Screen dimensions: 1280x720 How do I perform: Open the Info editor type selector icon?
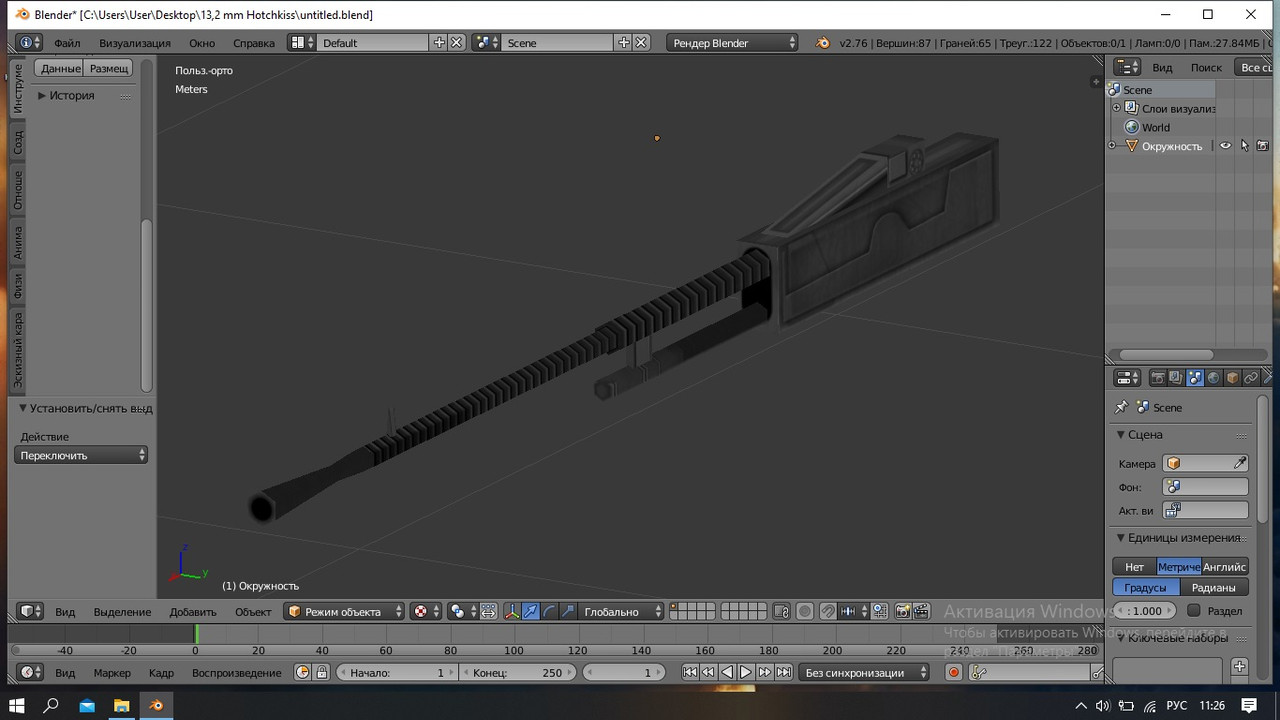pos(30,43)
